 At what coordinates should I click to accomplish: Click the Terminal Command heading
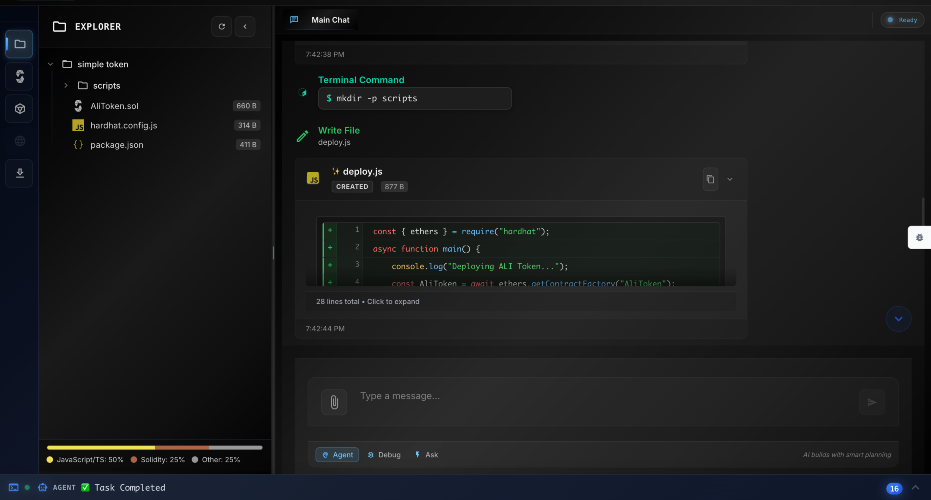pyautogui.click(x=361, y=80)
